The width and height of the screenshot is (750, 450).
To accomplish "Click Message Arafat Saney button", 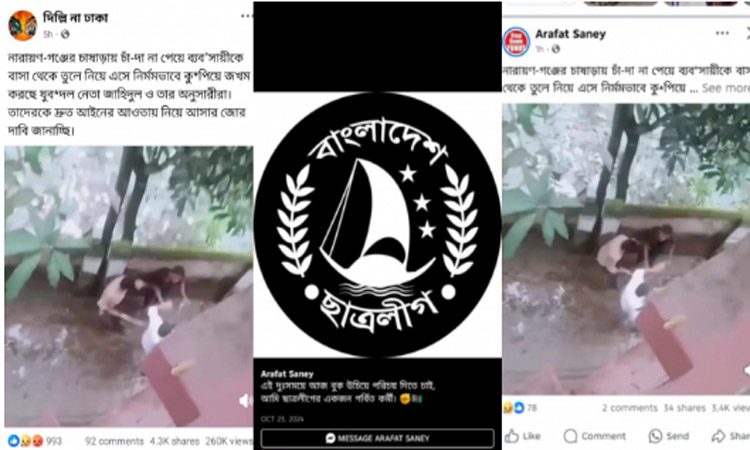I will 377,438.
